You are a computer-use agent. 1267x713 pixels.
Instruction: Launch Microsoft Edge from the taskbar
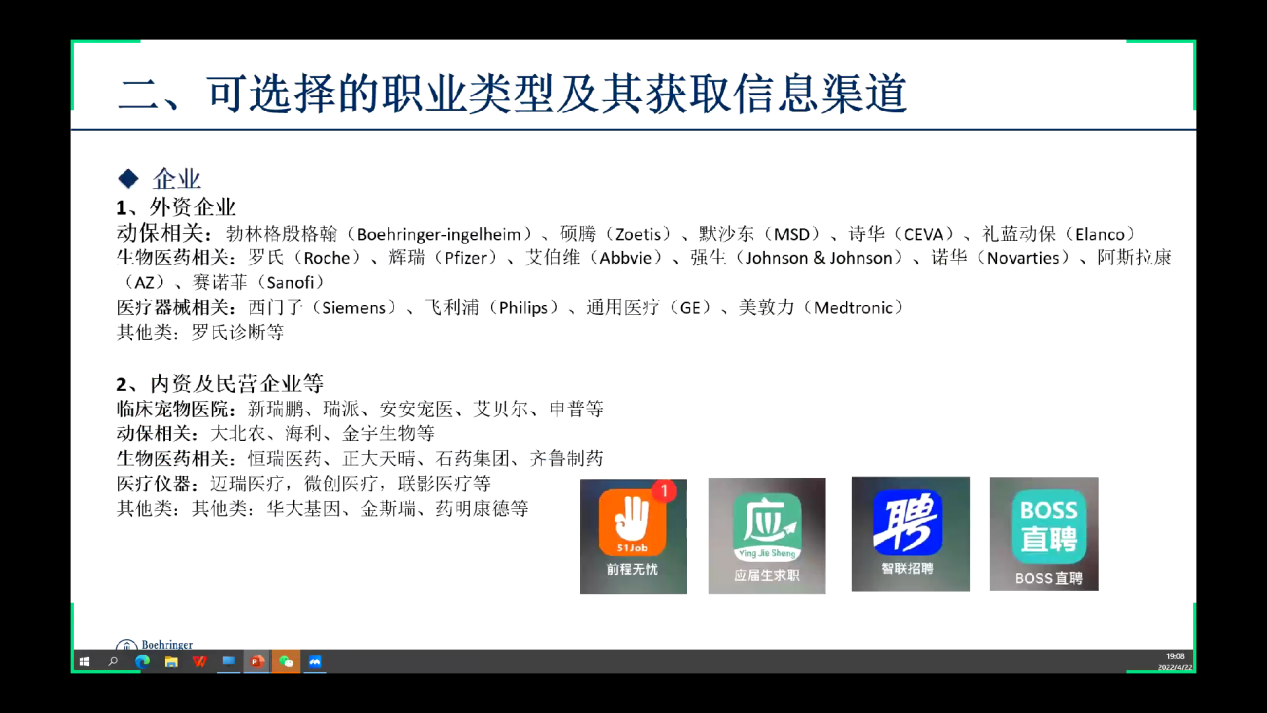[142, 662]
